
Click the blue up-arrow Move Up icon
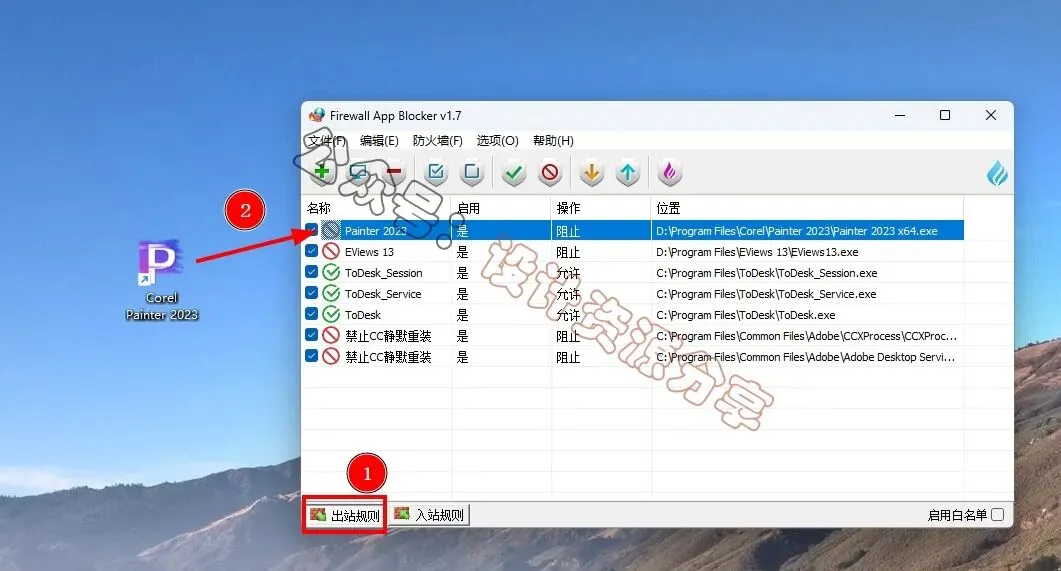pos(628,173)
